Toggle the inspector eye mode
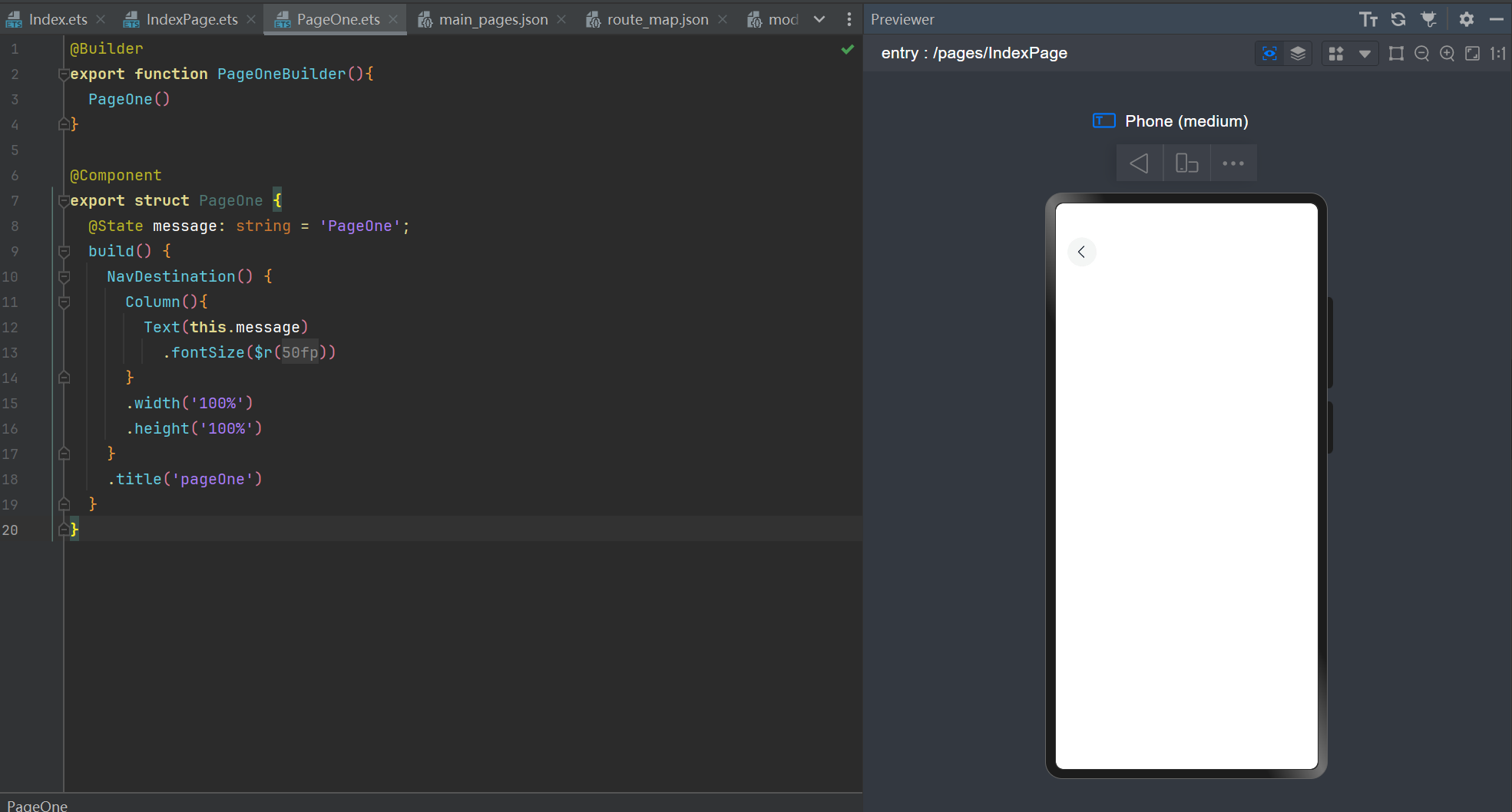Image resolution: width=1512 pixels, height=812 pixels. [1269, 53]
